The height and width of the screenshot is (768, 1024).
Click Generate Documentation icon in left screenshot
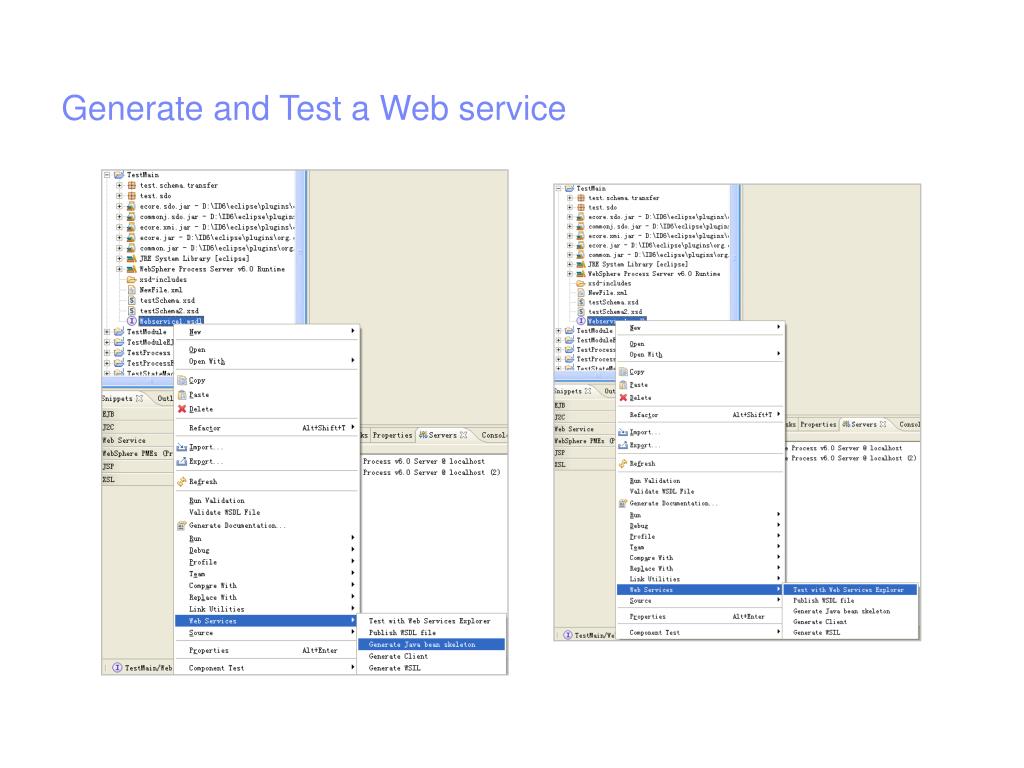pos(182,526)
